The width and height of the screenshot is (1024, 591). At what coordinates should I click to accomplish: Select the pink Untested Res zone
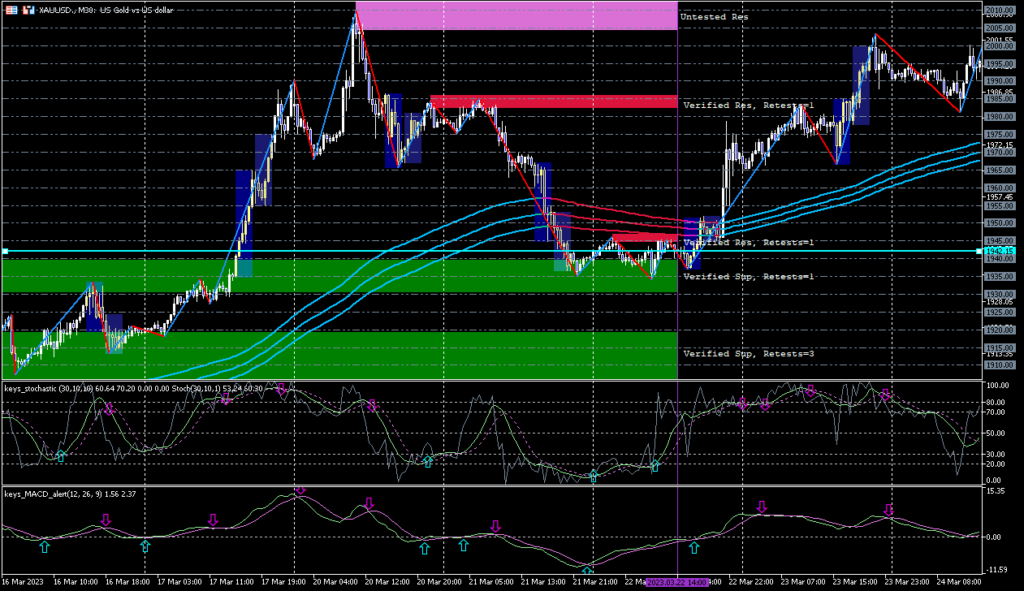[x=515, y=17]
